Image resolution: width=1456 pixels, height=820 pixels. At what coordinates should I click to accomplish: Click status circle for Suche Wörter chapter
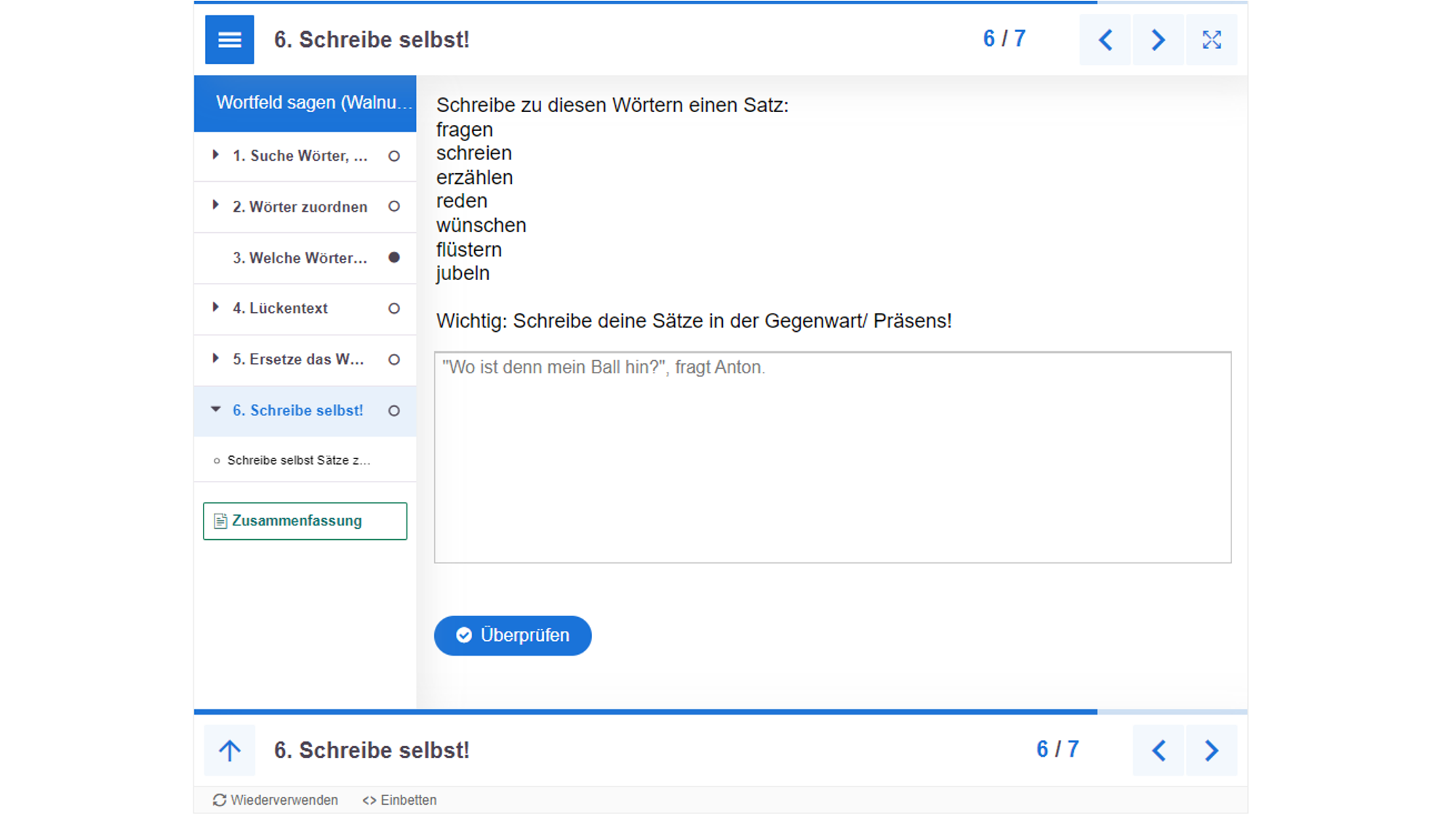coord(394,156)
